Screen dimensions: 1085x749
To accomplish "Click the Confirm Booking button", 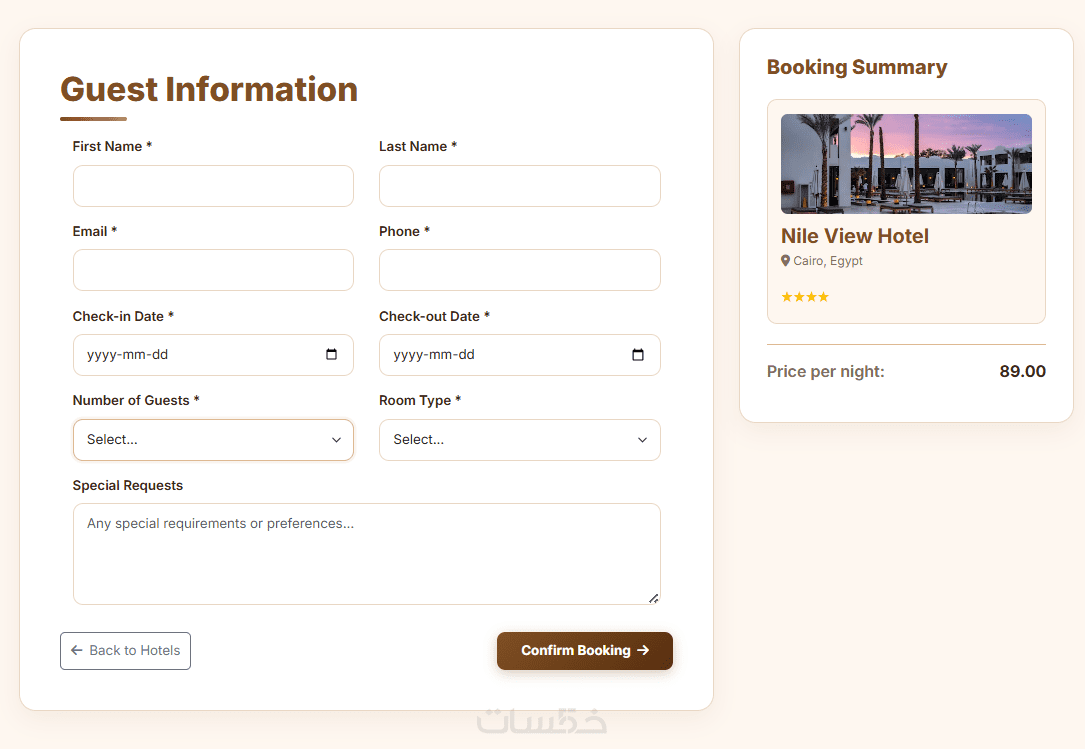I will pyautogui.click(x=584, y=651).
